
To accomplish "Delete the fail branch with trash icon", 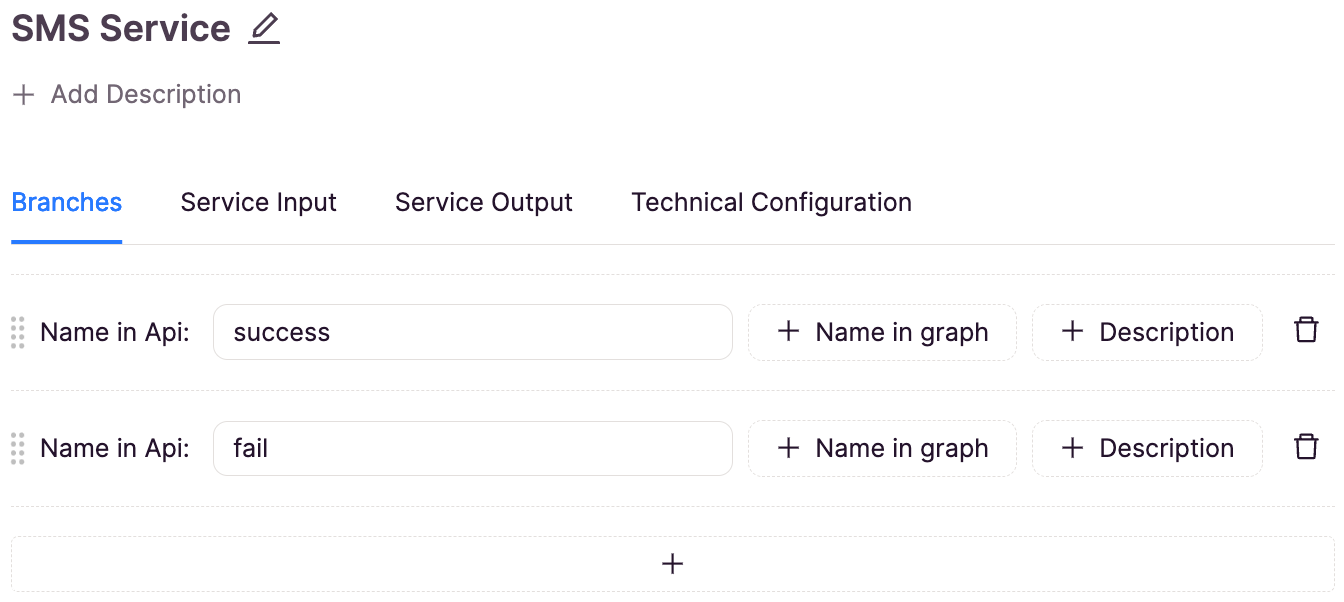I will click(x=1306, y=446).
